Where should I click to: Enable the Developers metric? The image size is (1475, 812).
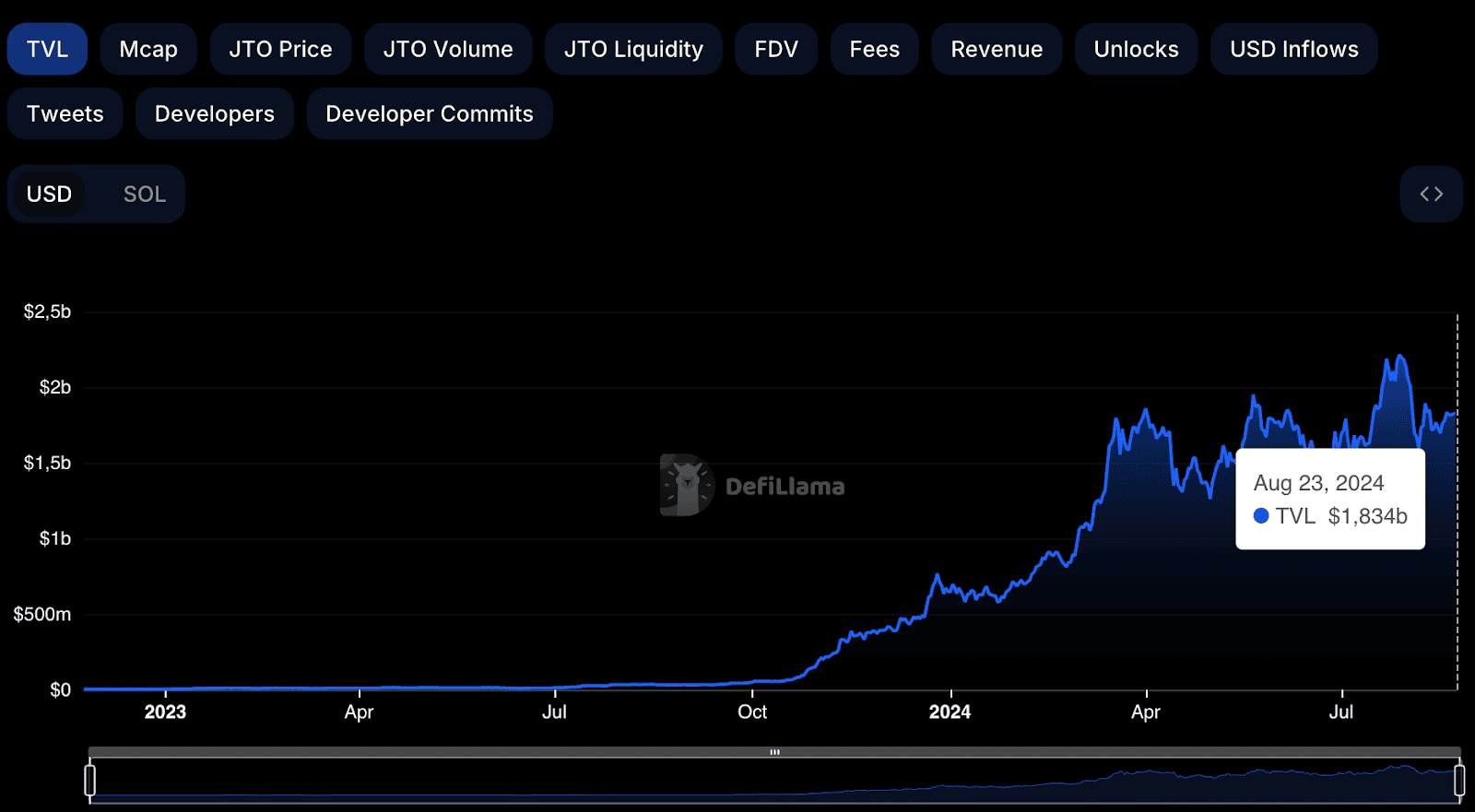215,113
